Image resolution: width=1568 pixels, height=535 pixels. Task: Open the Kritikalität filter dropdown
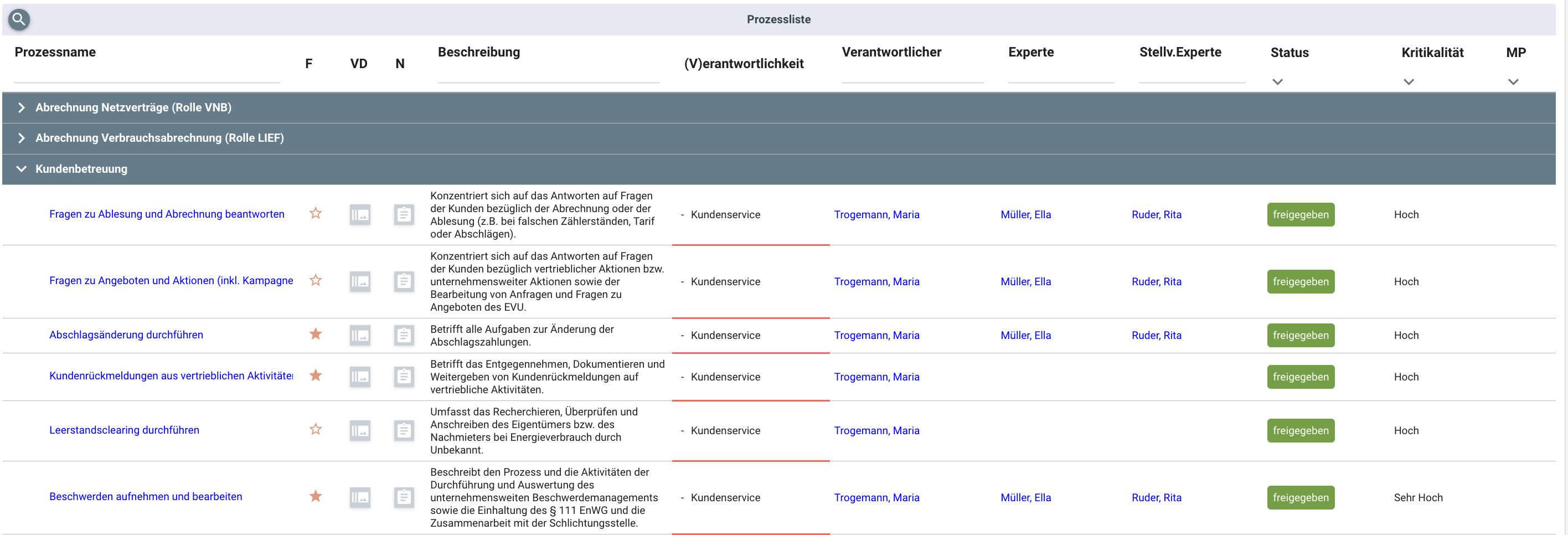[x=1408, y=81]
